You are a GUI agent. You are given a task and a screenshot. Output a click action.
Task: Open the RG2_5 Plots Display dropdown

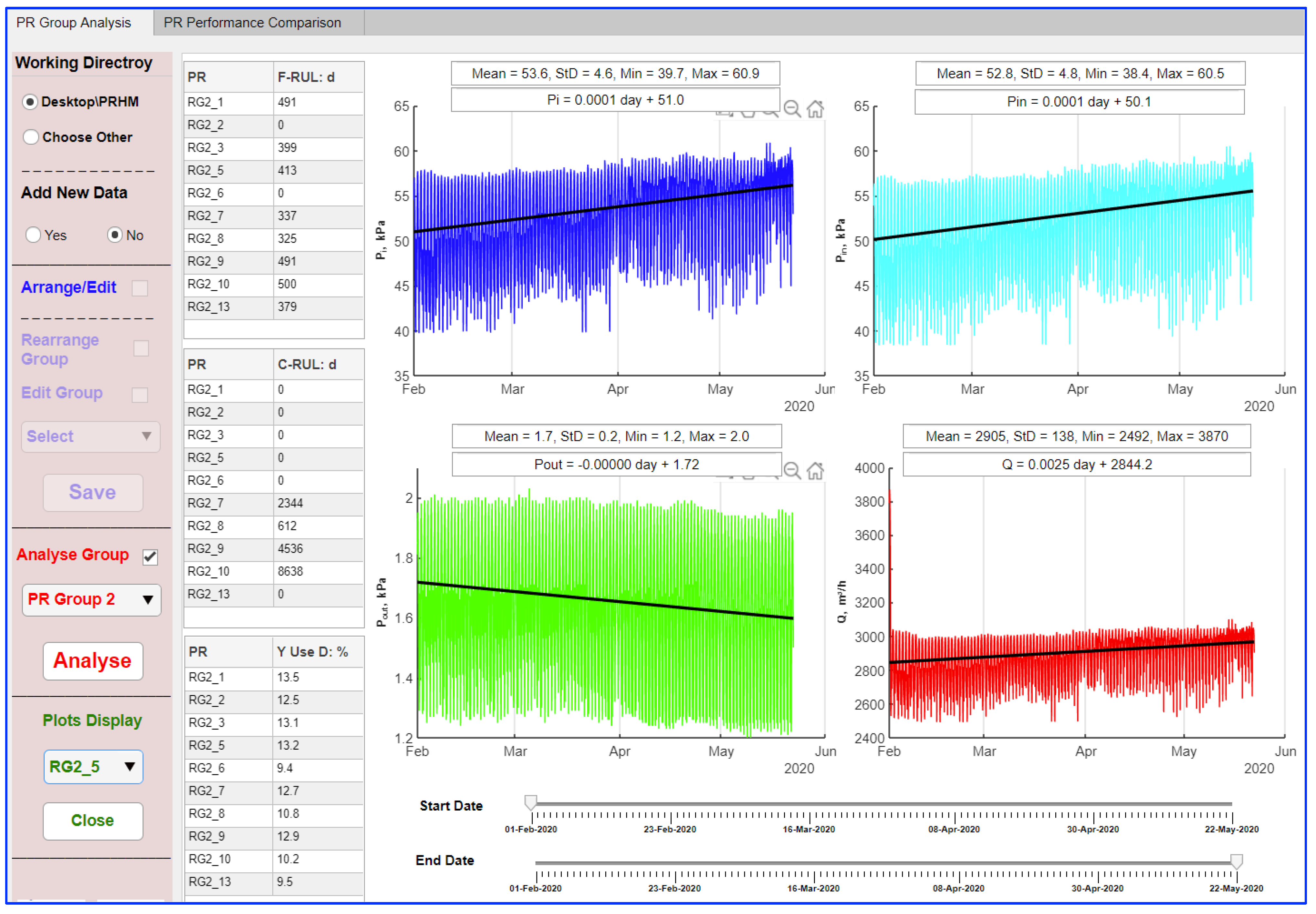click(93, 767)
